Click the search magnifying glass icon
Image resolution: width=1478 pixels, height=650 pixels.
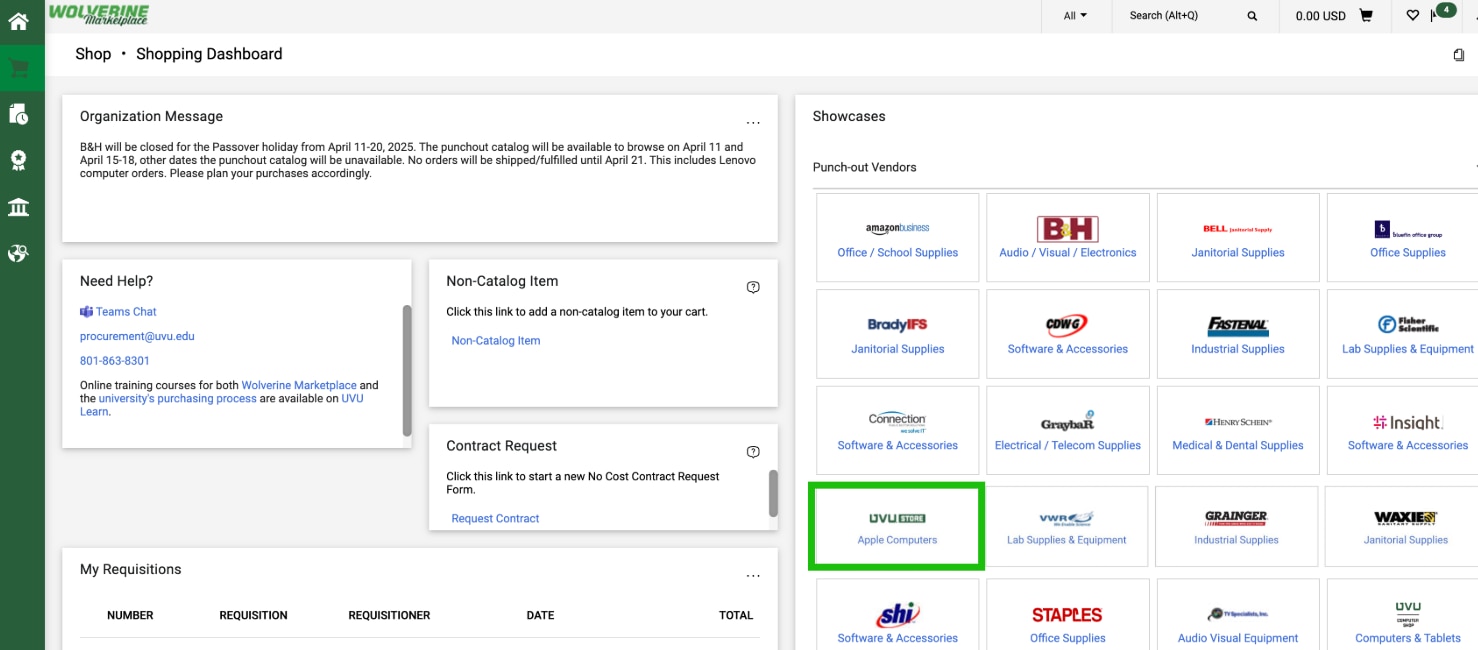pos(1252,16)
